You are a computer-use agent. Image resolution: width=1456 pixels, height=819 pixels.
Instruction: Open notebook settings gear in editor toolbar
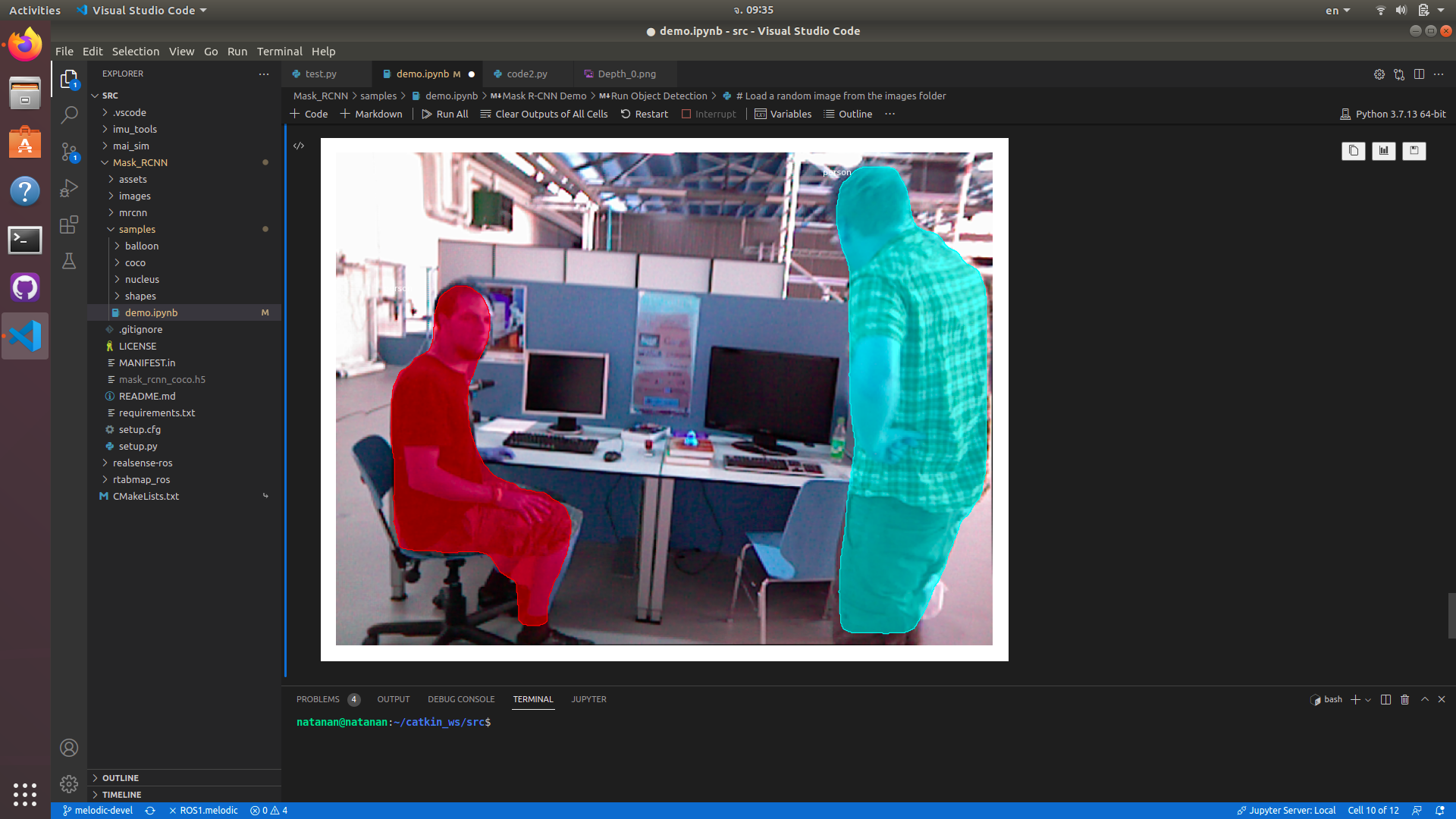(x=1379, y=74)
